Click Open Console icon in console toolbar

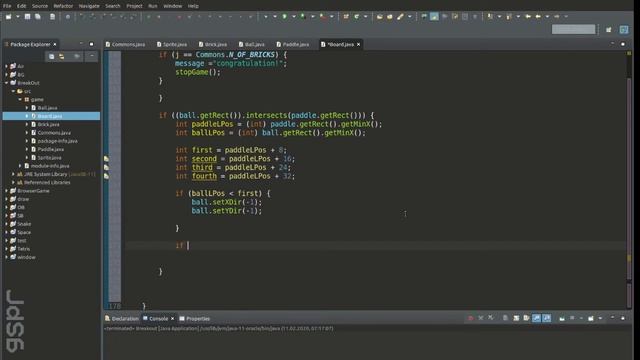coord(591,318)
